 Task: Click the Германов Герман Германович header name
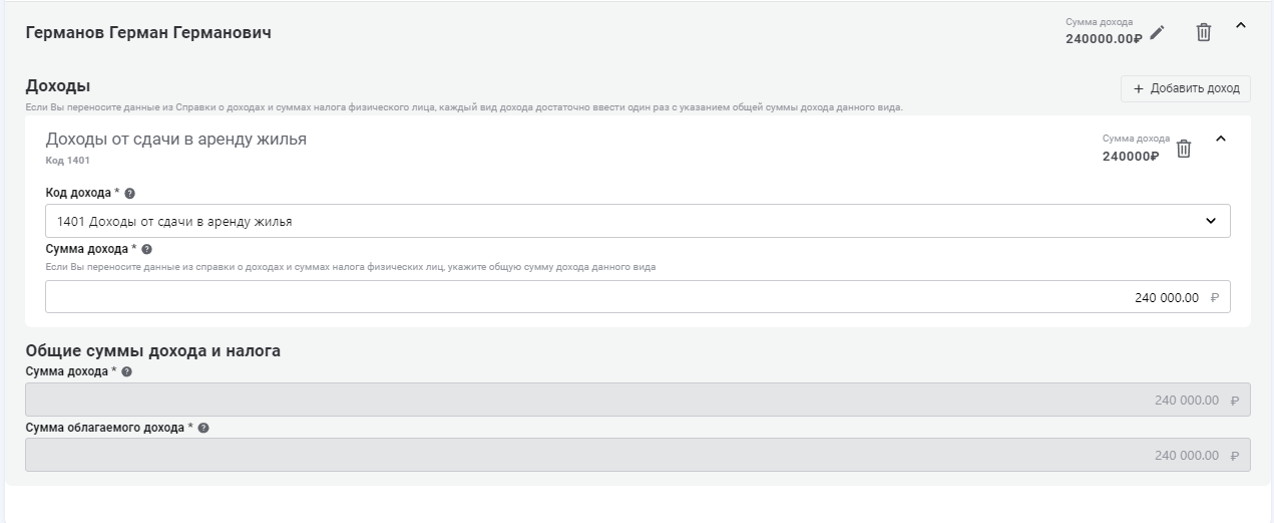pos(148,34)
